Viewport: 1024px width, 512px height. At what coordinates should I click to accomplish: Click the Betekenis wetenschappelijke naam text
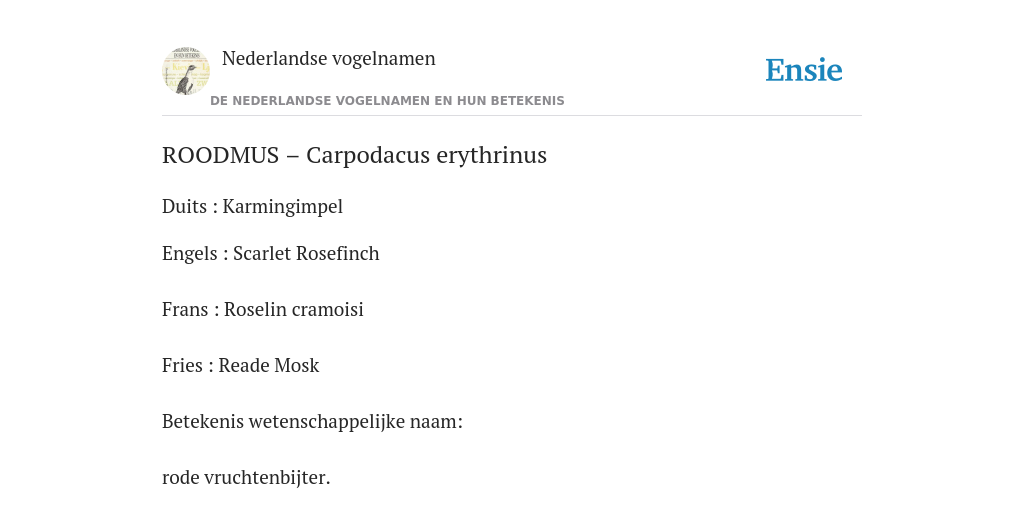point(312,422)
